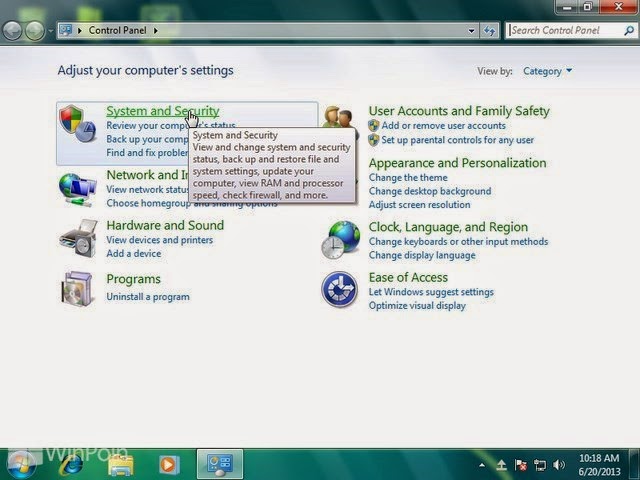640x480 pixels.
Task: Click Add a device
Action: [134, 253]
